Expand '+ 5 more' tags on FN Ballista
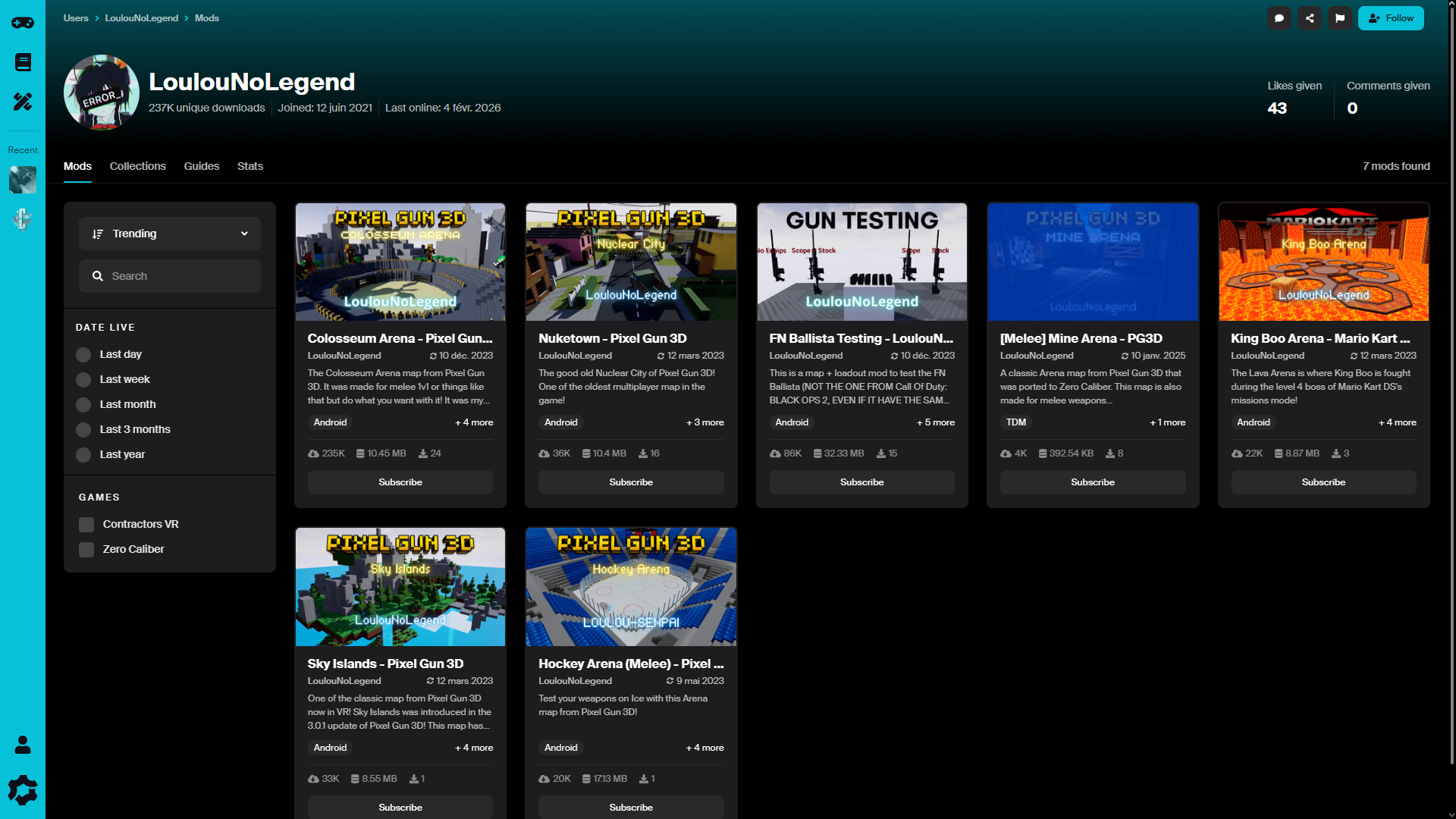The image size is (1456, 819). (936, 422)
